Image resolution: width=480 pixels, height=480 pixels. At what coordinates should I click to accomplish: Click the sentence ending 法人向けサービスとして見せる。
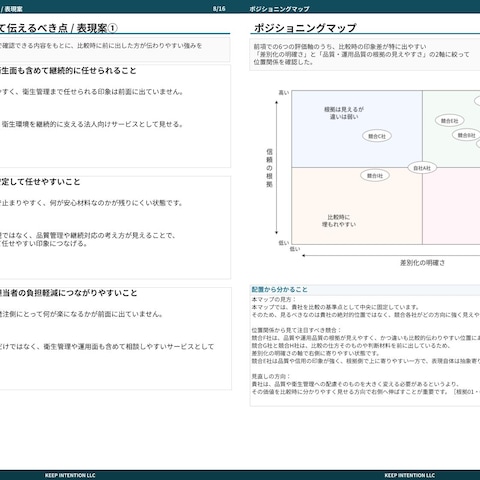(92, 124)
